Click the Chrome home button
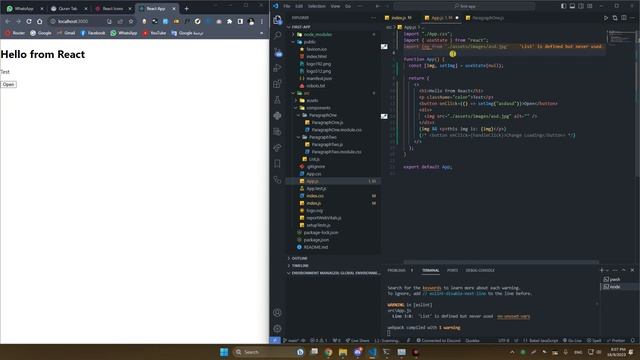Viewport: 640px width, 360px height. pyautogui.click(x=40, y=21)
